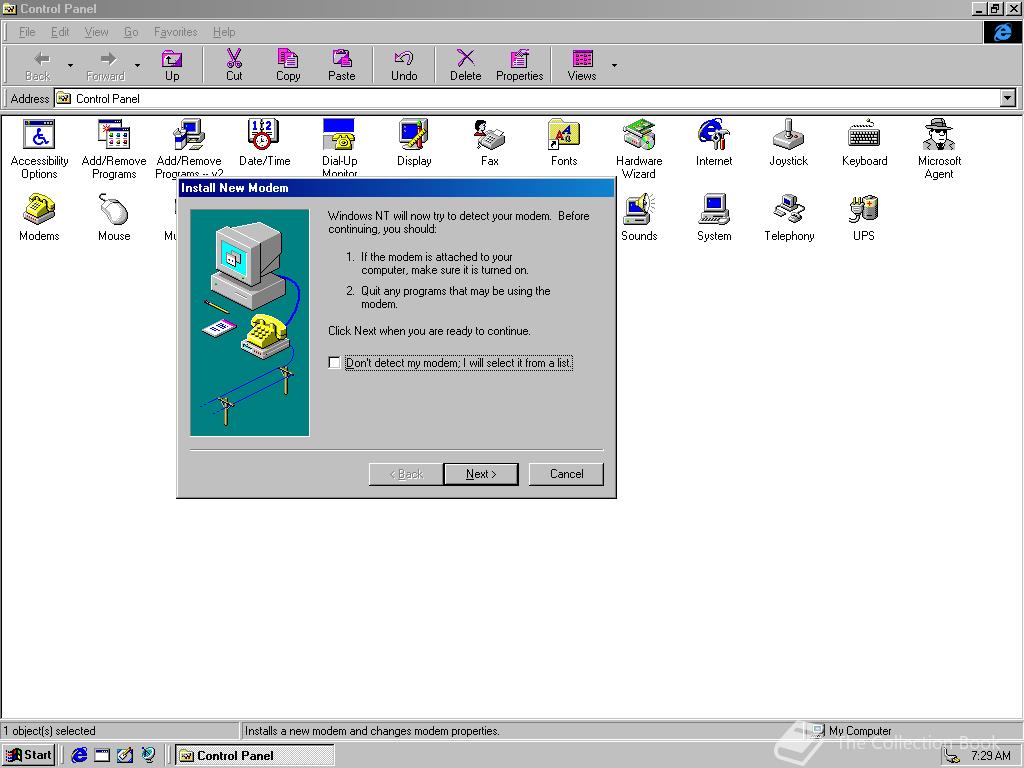1024x768 pixels.
Task: Open the Favorites menu
Action: point(176,32)
